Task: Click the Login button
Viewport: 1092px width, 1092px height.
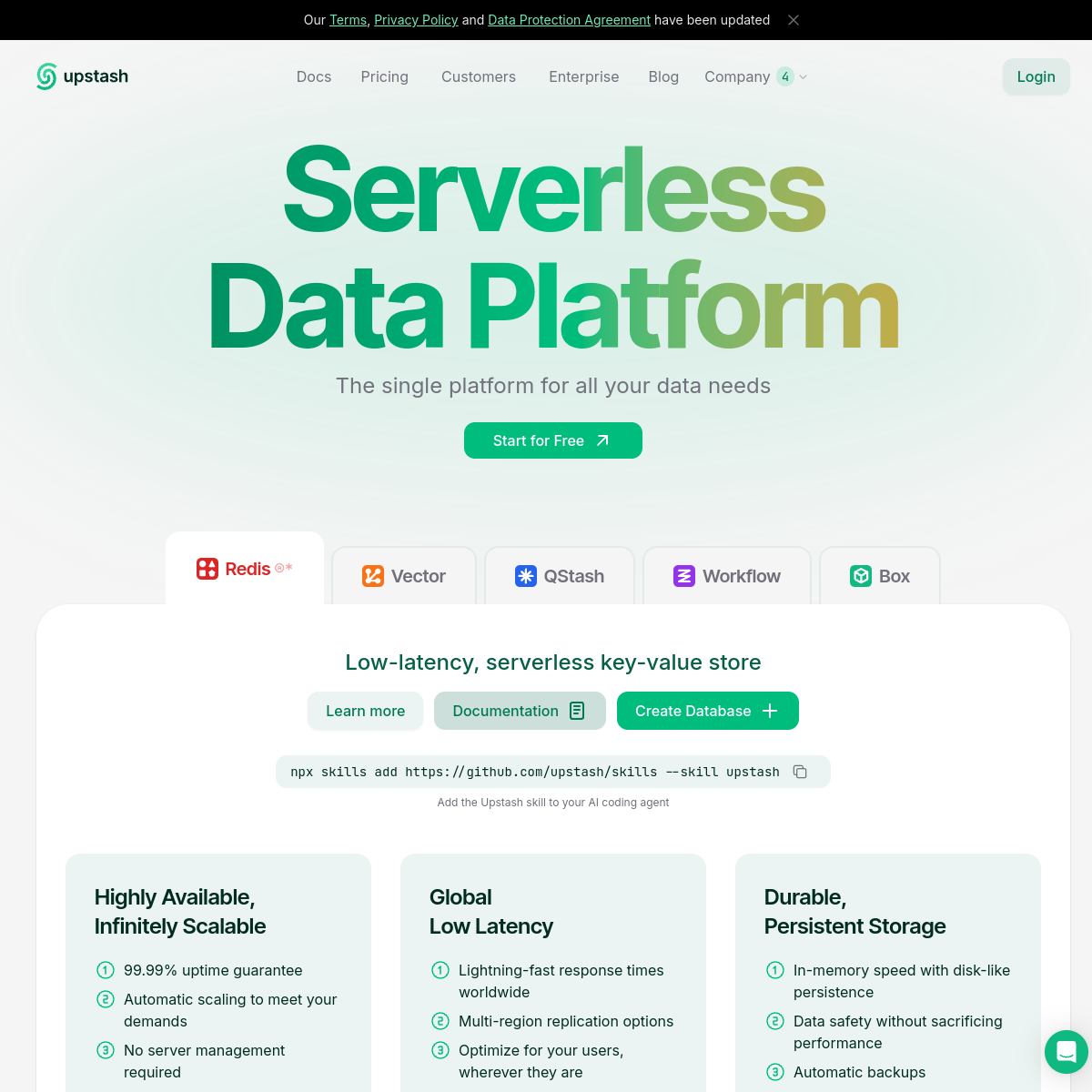Action: [x=1036, y=76]
